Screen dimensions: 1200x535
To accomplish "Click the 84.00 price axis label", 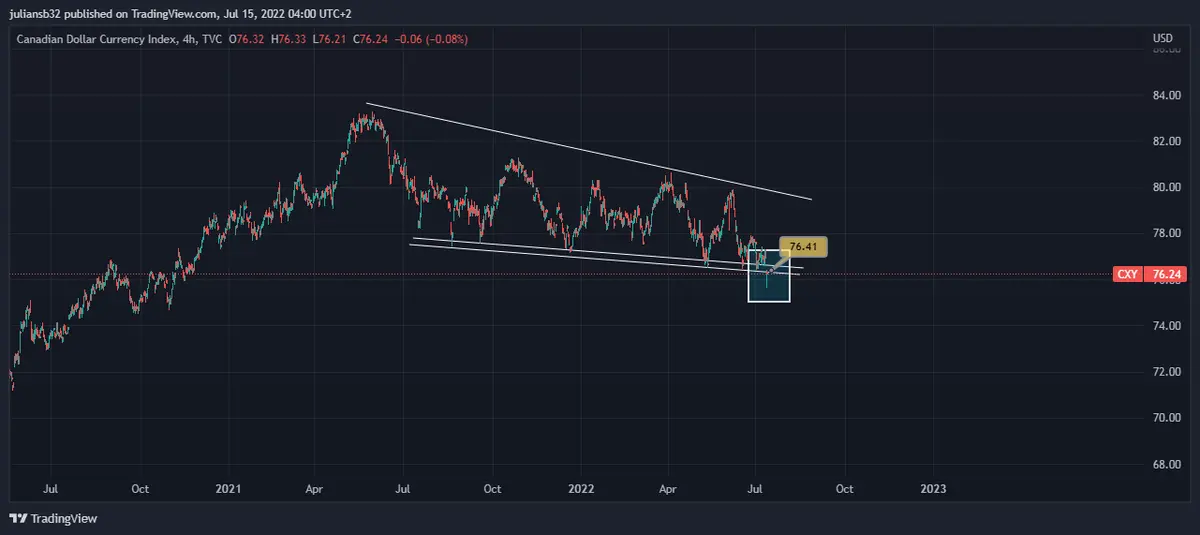I will [x=1165, y=96].
